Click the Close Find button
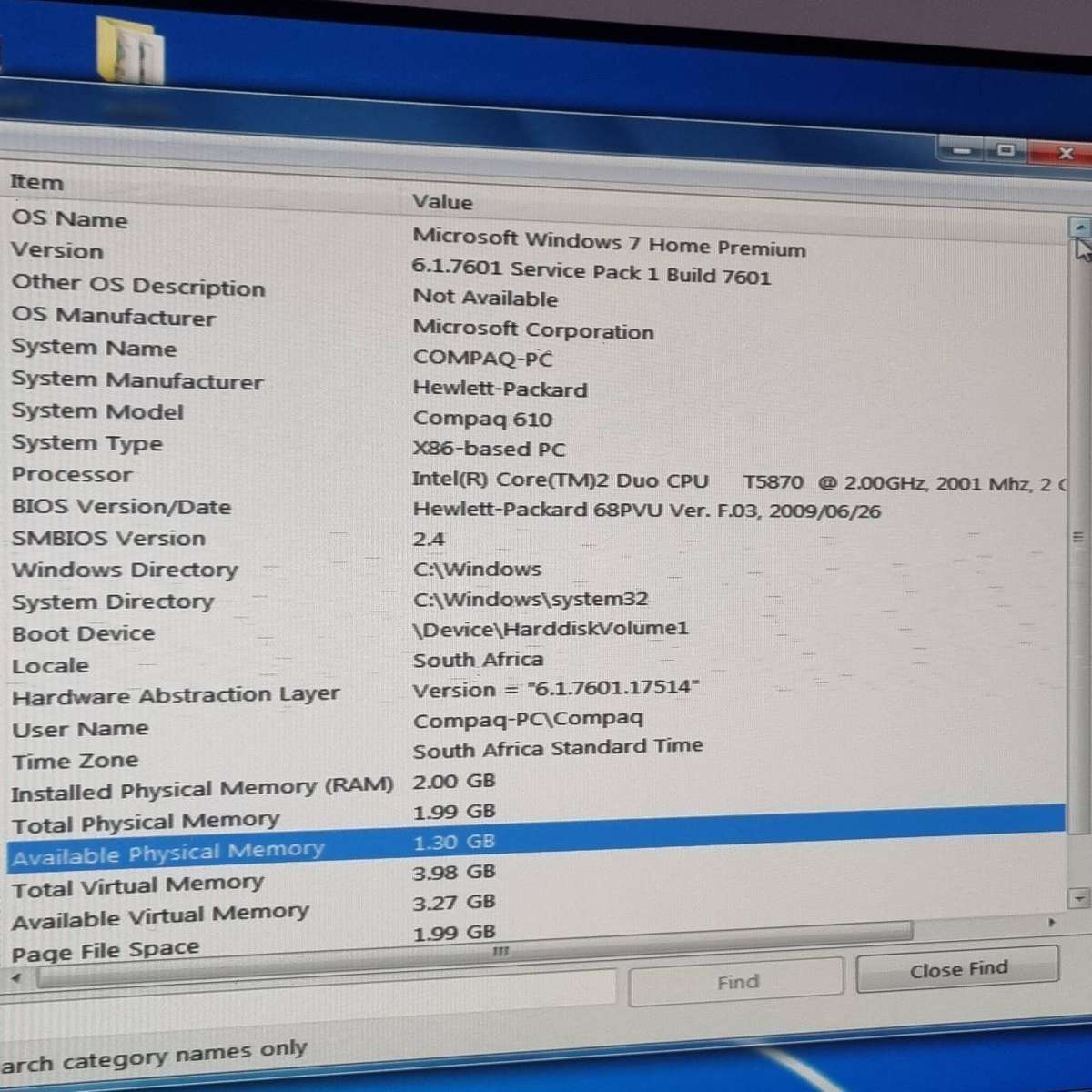Image resolution: width=1092 pixels, height=1092 pixels. pos(959,968)
